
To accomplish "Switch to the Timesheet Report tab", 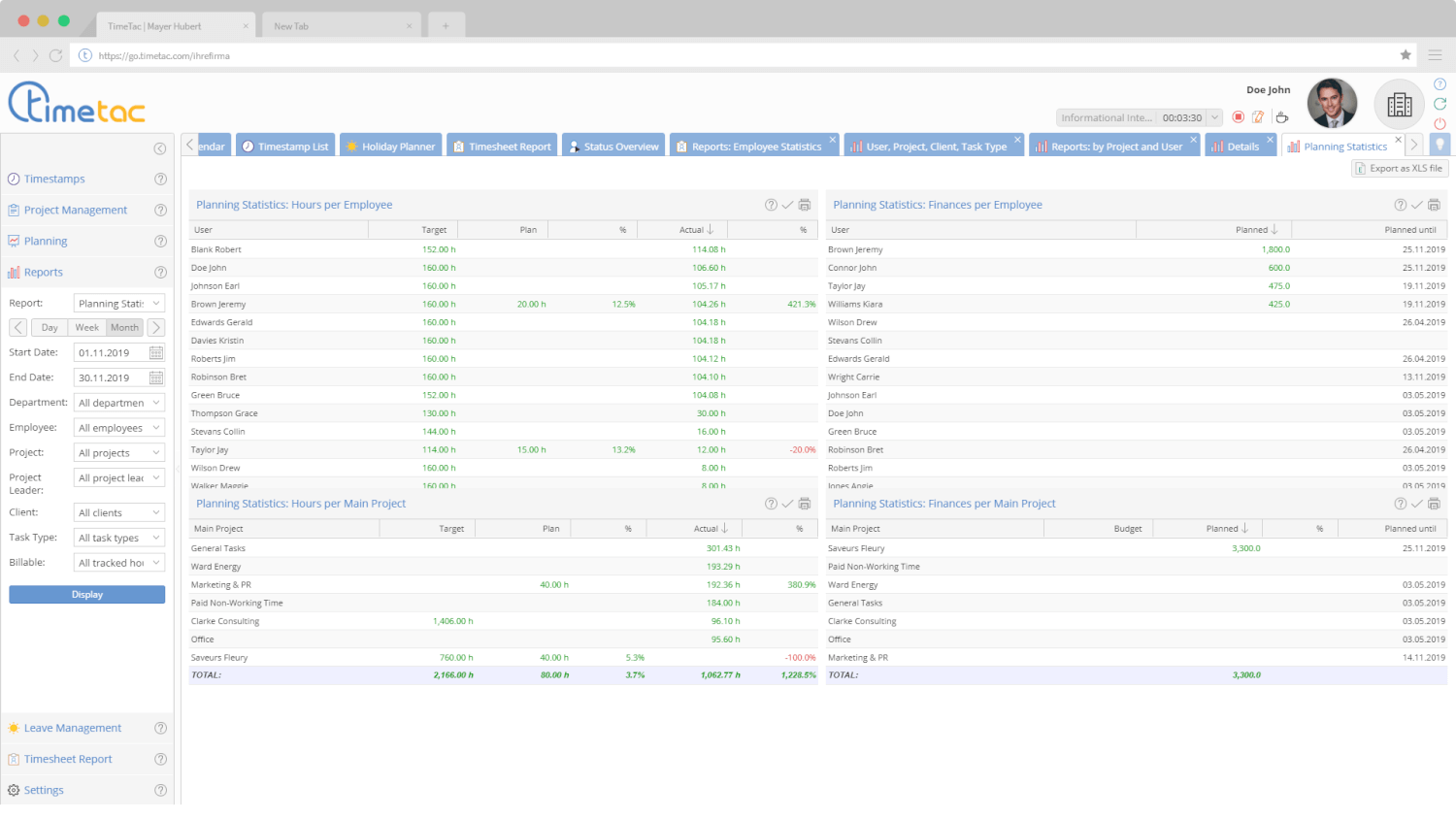I will 502,146.
